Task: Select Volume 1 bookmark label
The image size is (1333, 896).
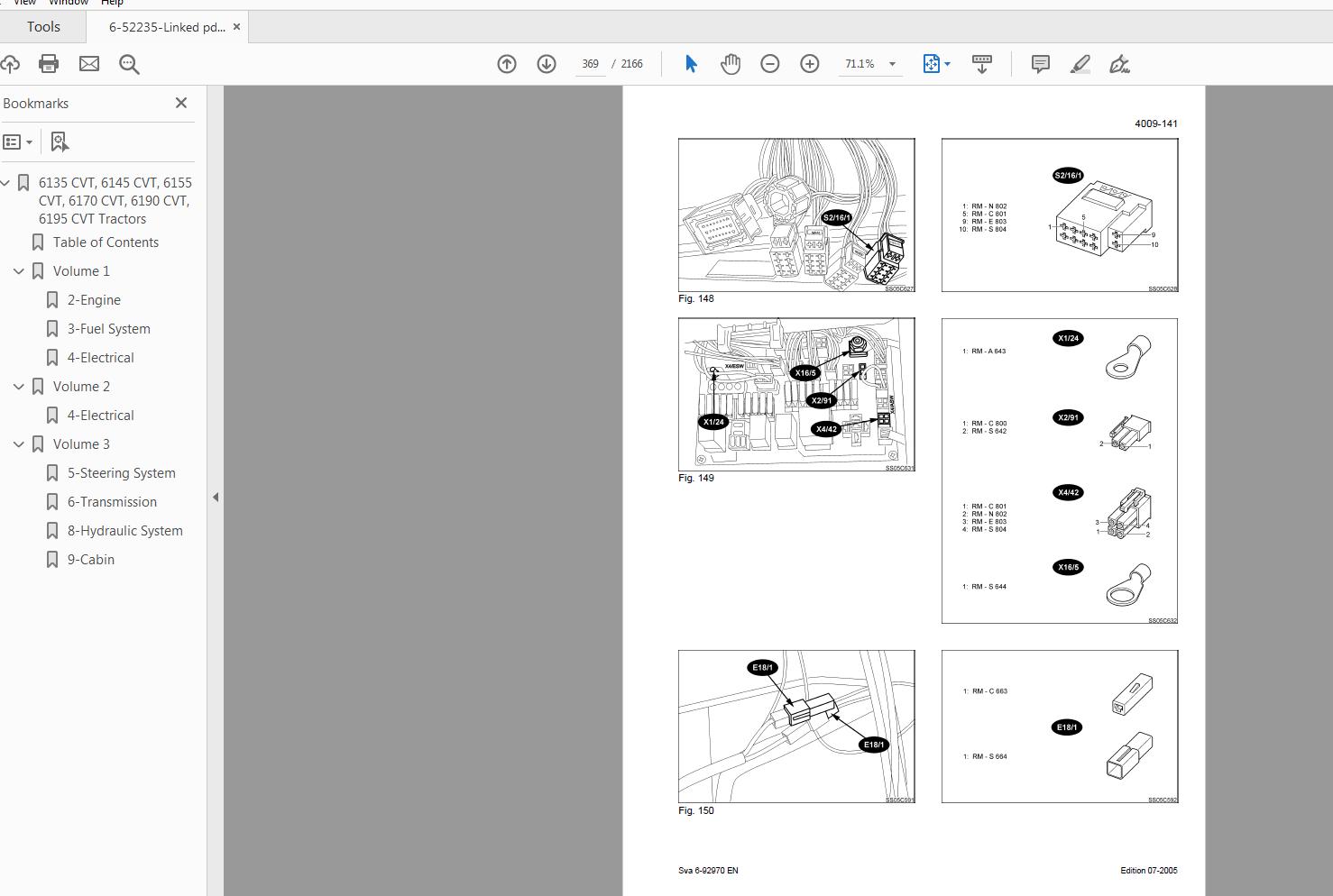Action: coord(81,271)
